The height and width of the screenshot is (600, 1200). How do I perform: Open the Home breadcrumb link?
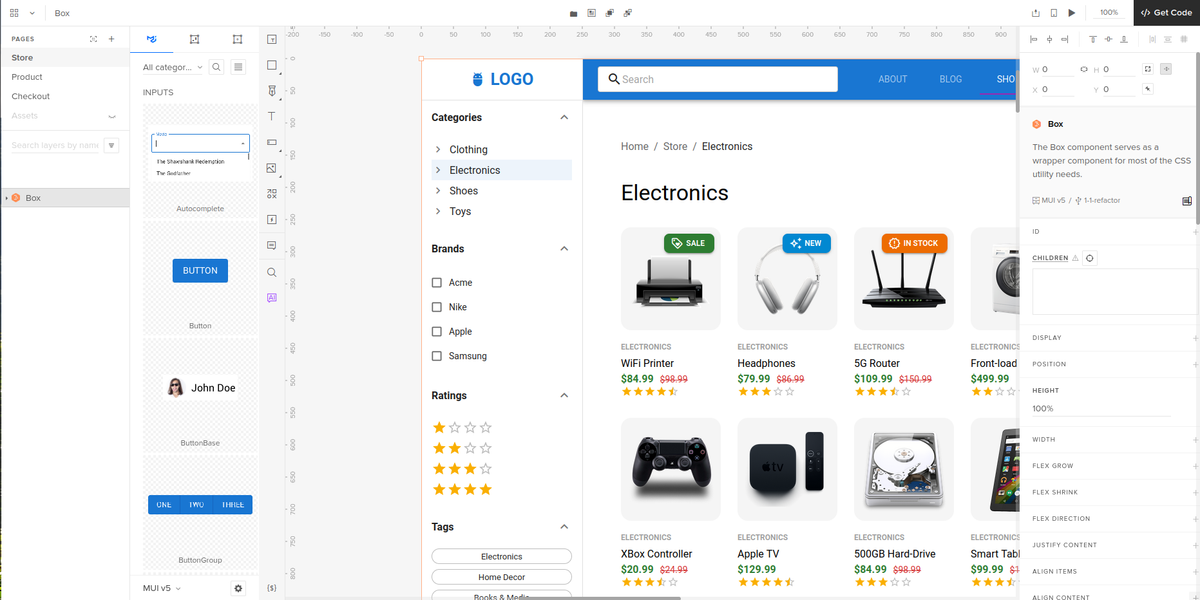pyautogui.click(x=634, y=146)
